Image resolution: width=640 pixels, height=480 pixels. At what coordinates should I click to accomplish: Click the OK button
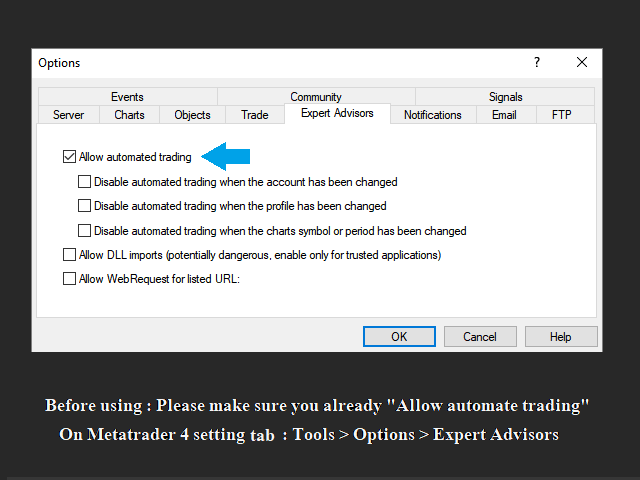pyautogui.click(x=399, y=337)
